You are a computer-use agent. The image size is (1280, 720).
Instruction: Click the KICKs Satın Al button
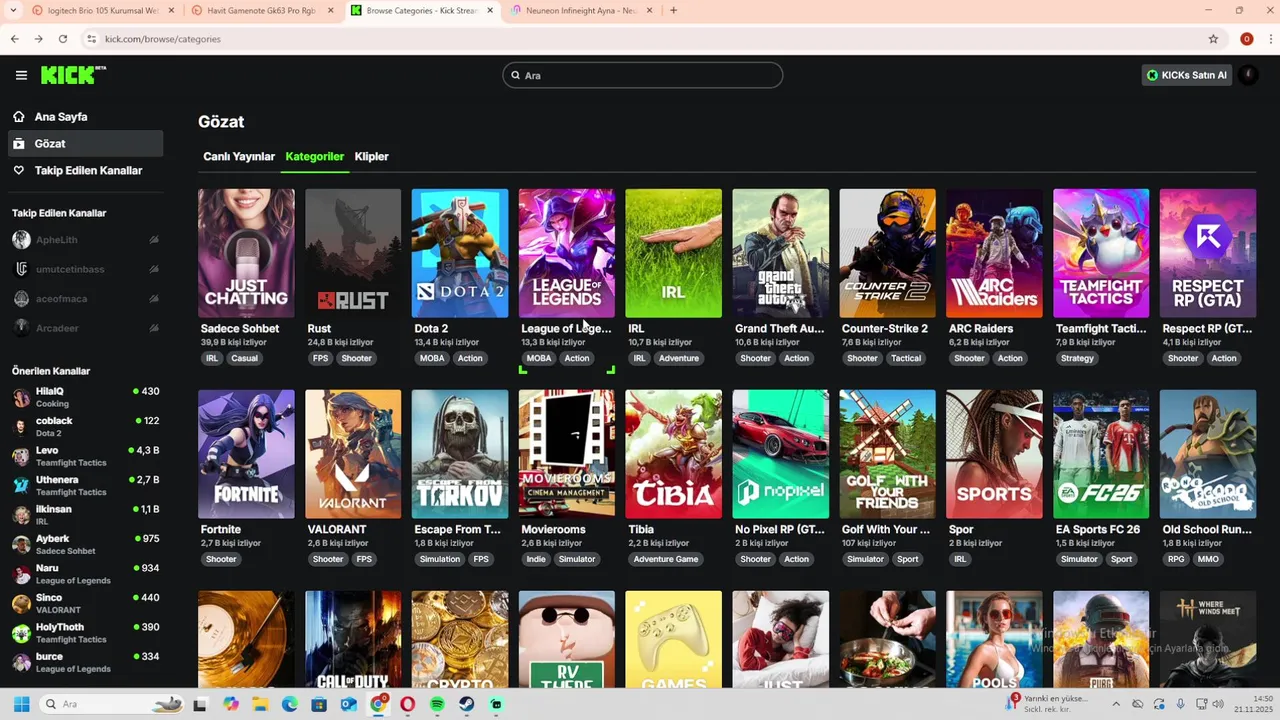(1187, 75)
